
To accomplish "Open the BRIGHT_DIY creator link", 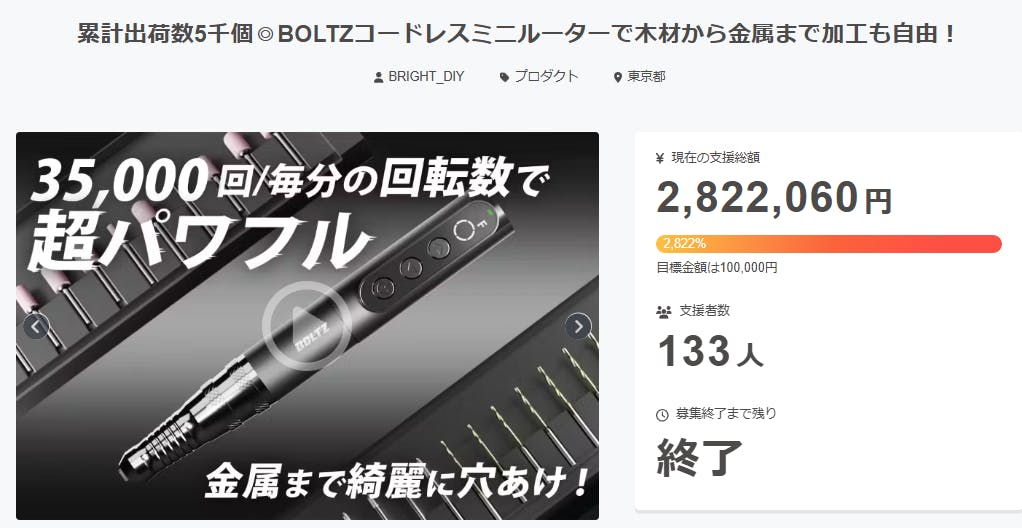I will tap(426, 77).
